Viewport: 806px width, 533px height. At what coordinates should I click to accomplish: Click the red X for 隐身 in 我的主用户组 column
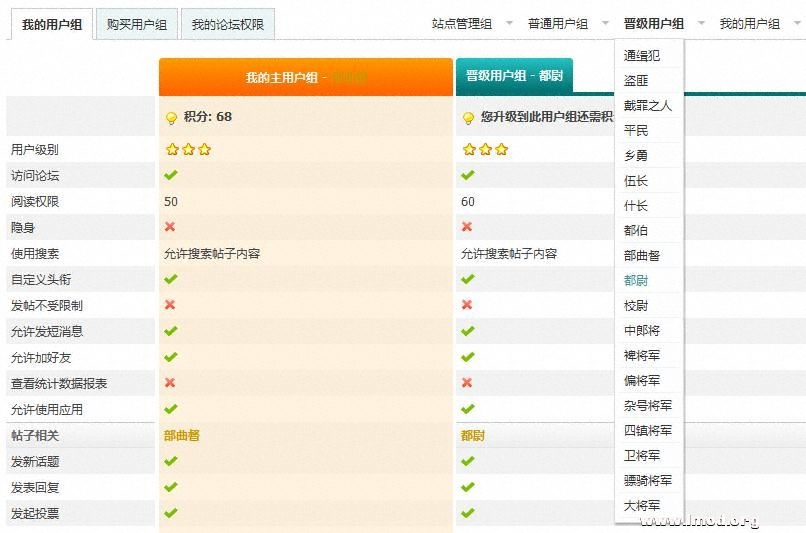(x=170, y=227)
